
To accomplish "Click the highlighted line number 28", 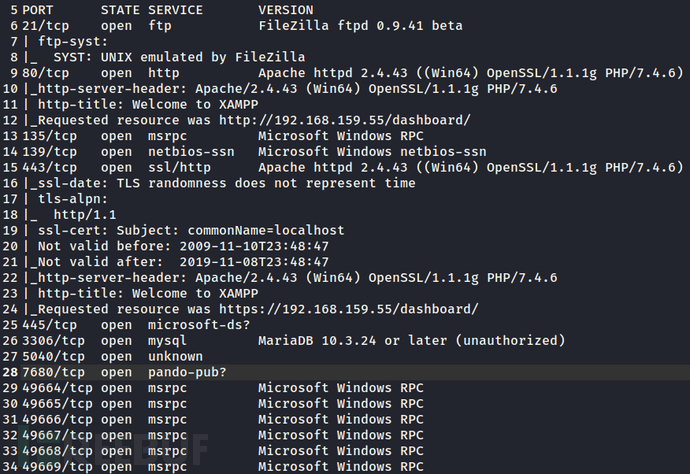I will coord(10,372).
